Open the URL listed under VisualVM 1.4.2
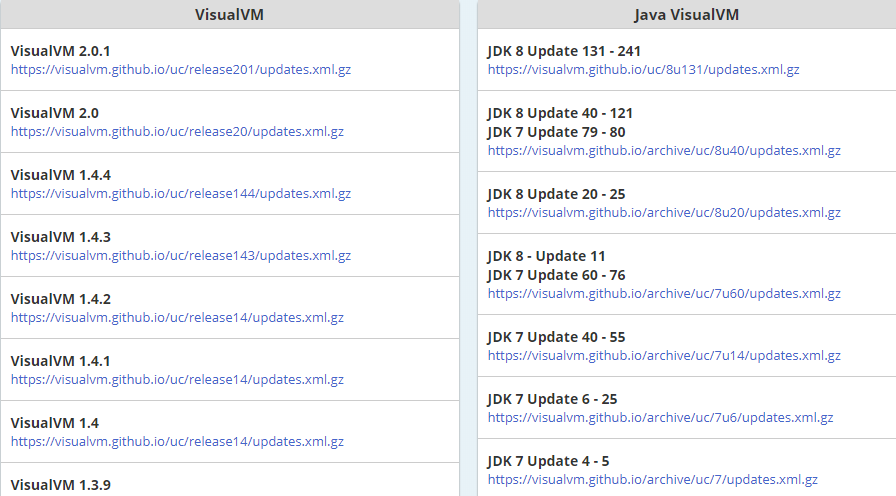 coord(177,318)
